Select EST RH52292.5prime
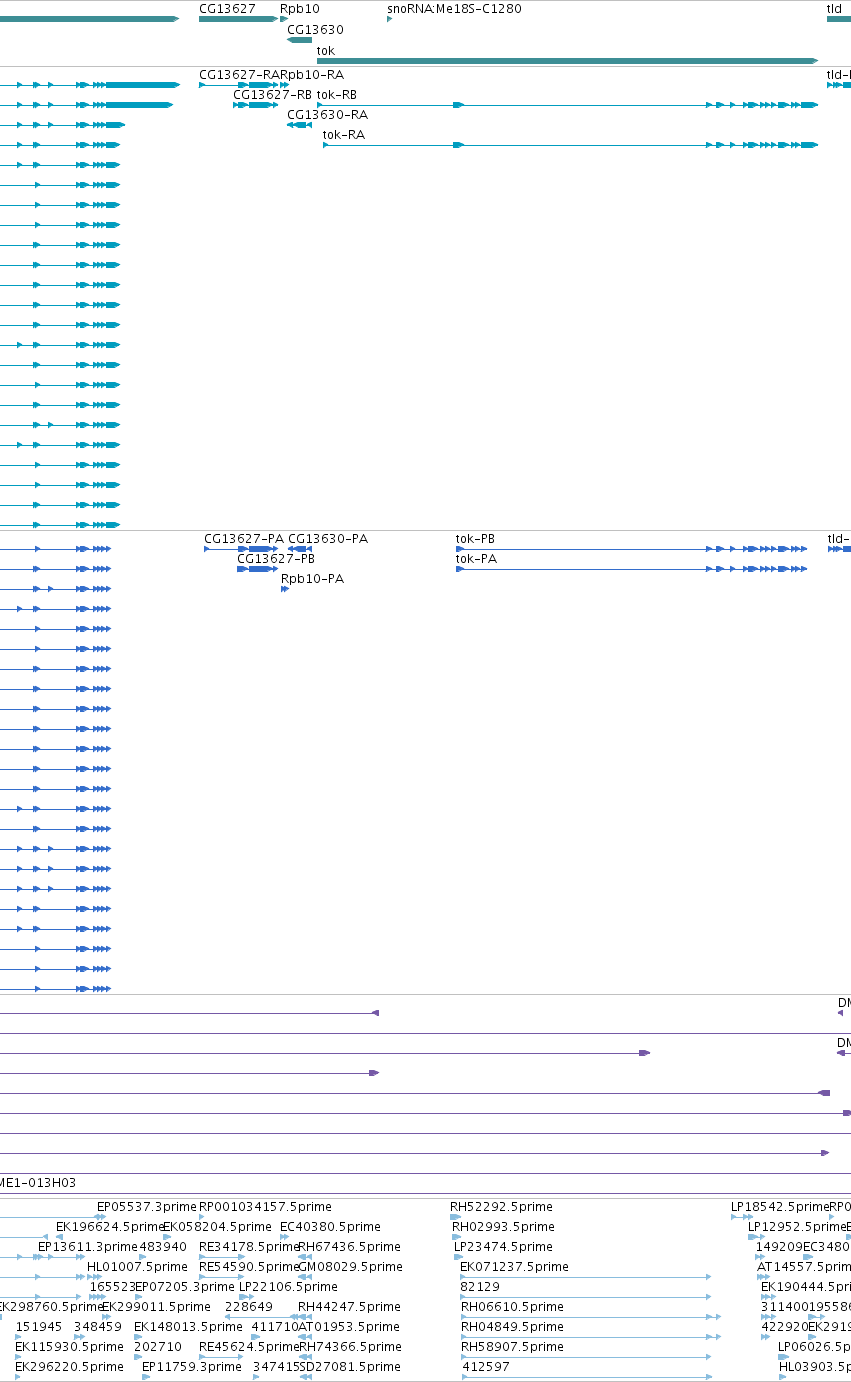The height and width of the screenshot is (1382, 851). click(x=501, y=1207)
